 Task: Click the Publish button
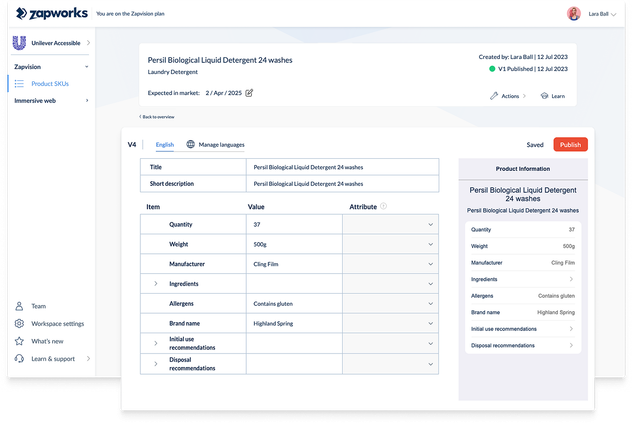[570, 144]
